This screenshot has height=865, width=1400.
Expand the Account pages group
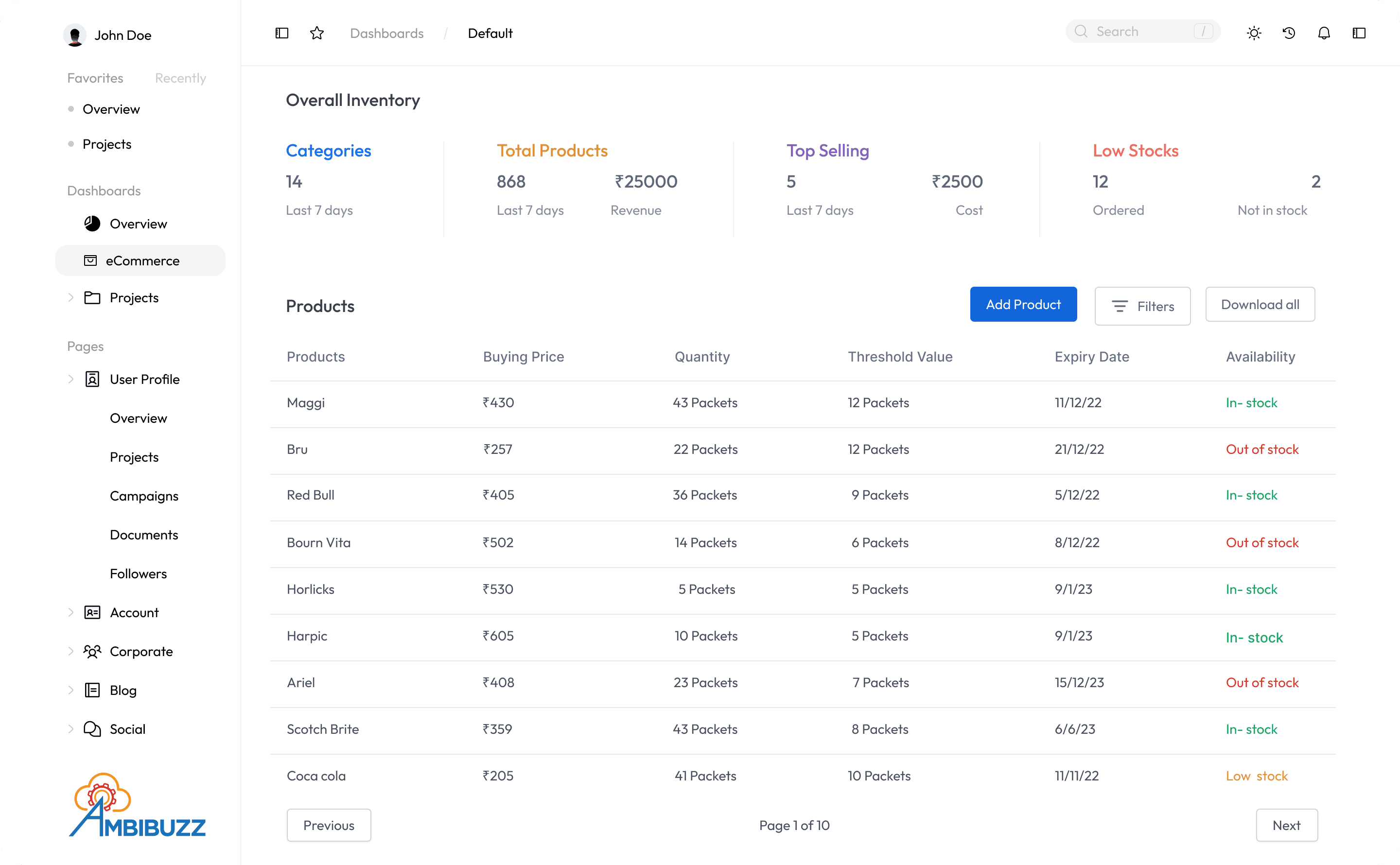[71, 613]
